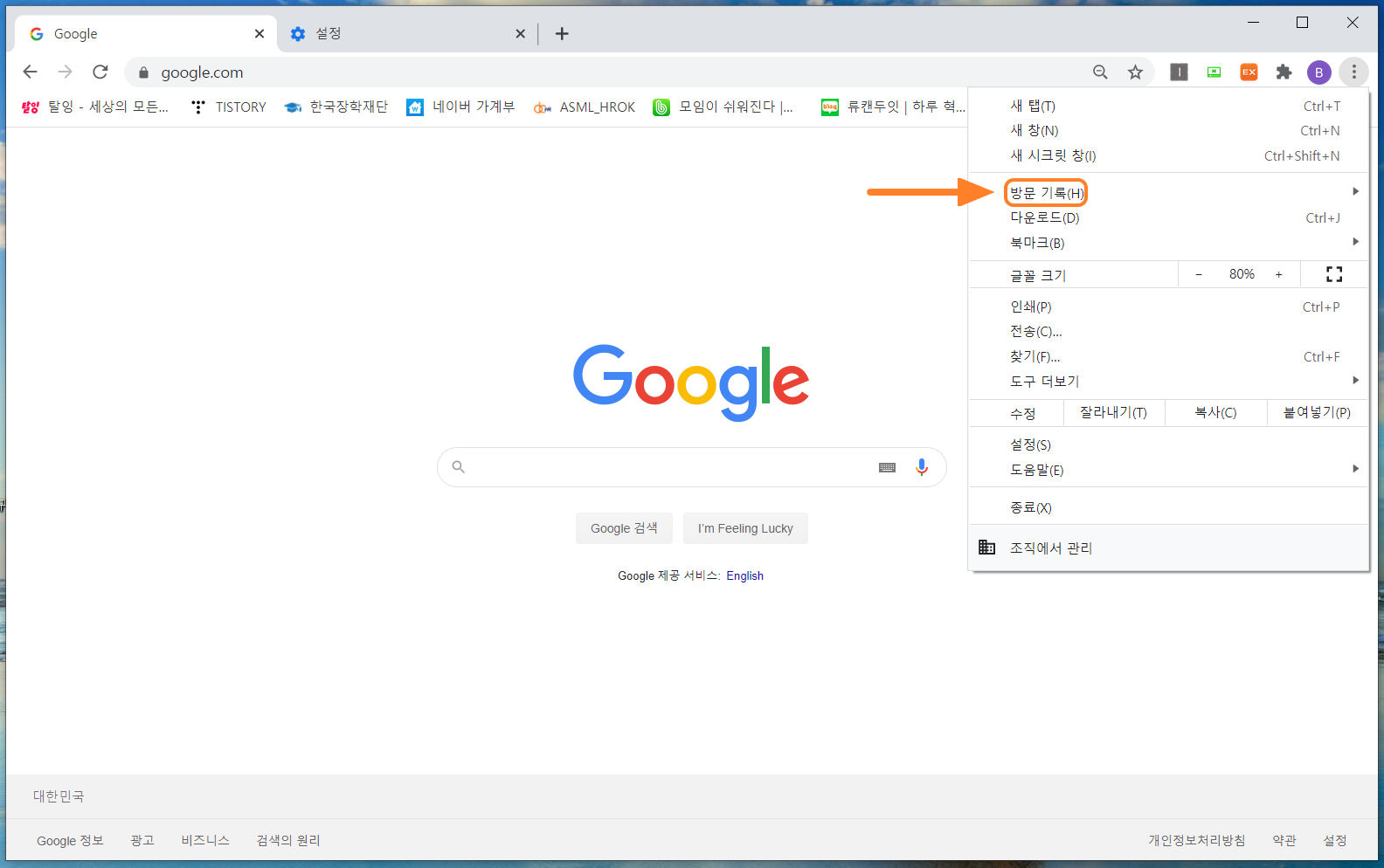Open the 튜캔두잇 bookmark
This screenshot has height=868, width=1384.
click(x=893, y=107)
